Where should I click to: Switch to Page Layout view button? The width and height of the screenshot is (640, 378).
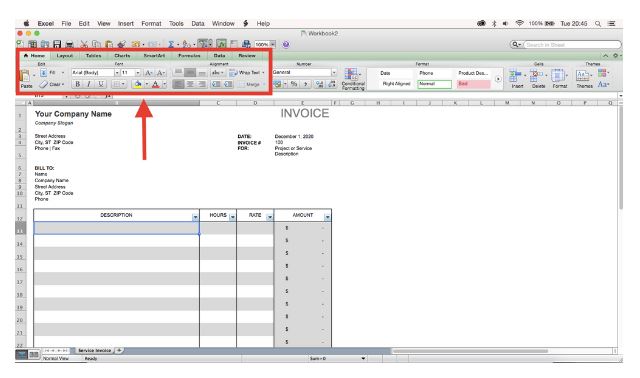point(34,355)
